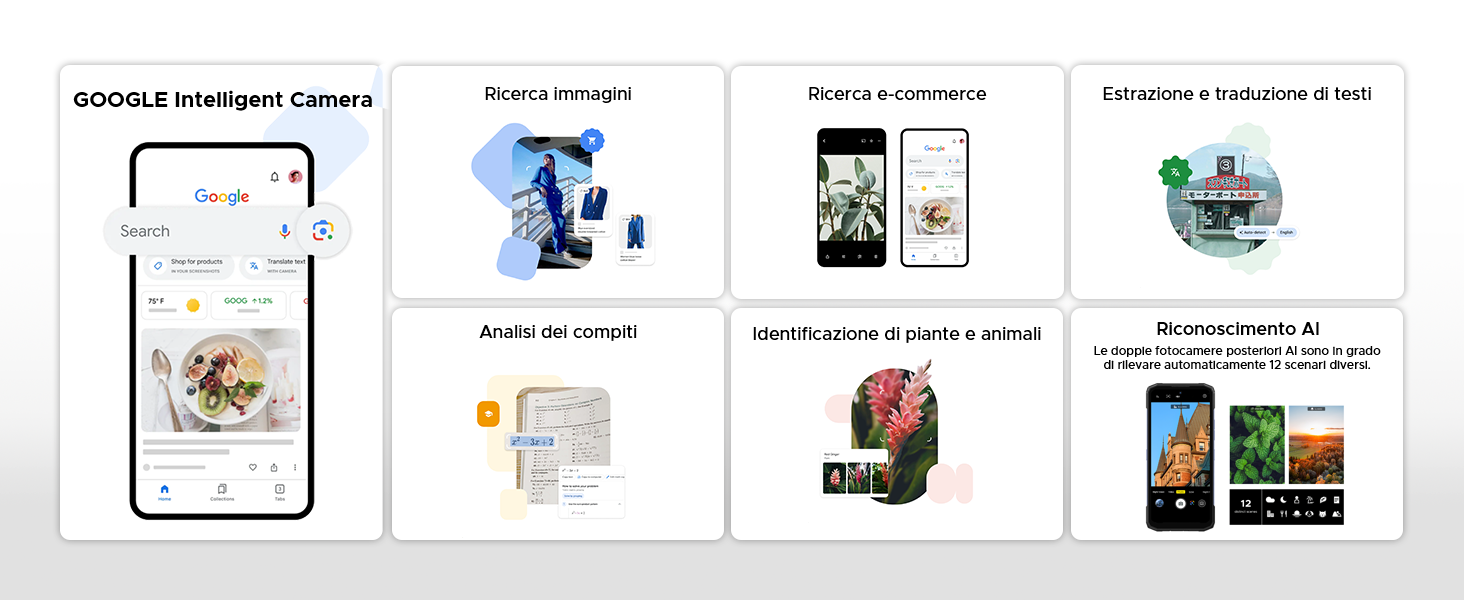Tap the Google Lens camera icon

[x=322, y=231]
